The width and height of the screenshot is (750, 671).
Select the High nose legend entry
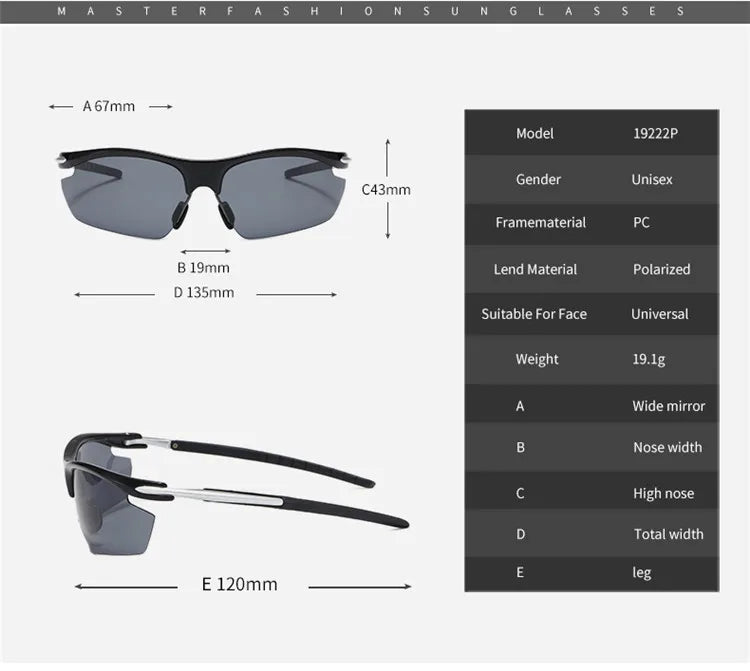[663, 493]
